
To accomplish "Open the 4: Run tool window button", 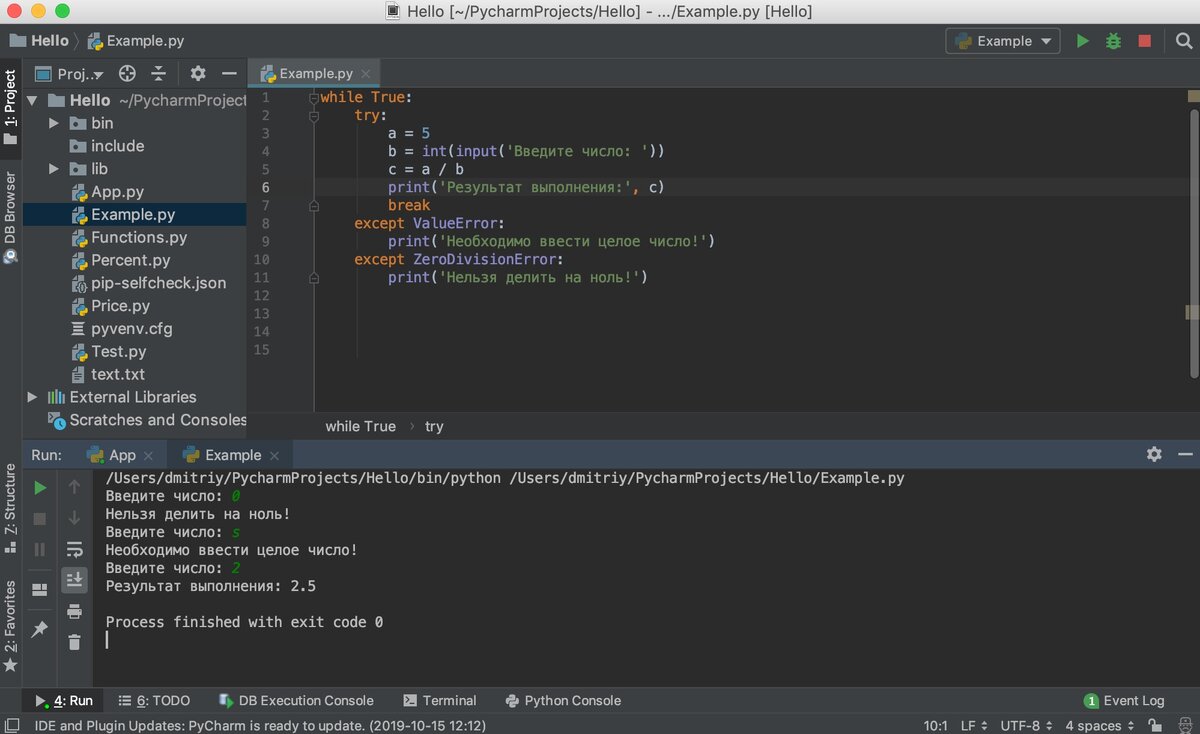I will 64,701.
